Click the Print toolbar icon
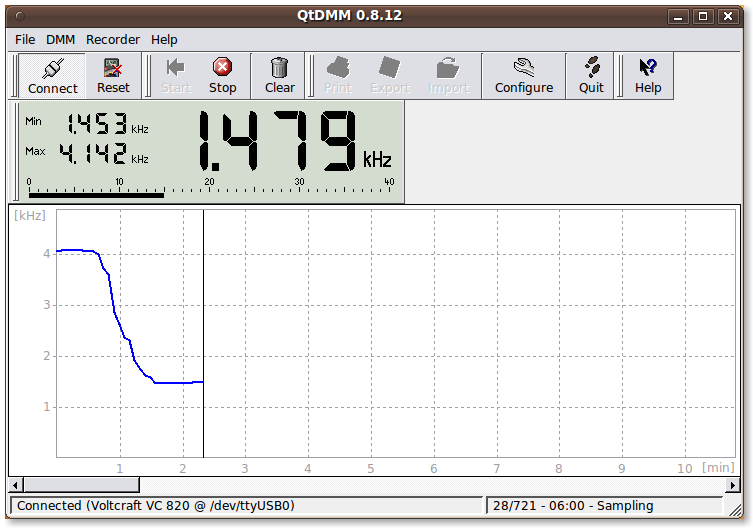753x528 pixels. pos(338,68)
